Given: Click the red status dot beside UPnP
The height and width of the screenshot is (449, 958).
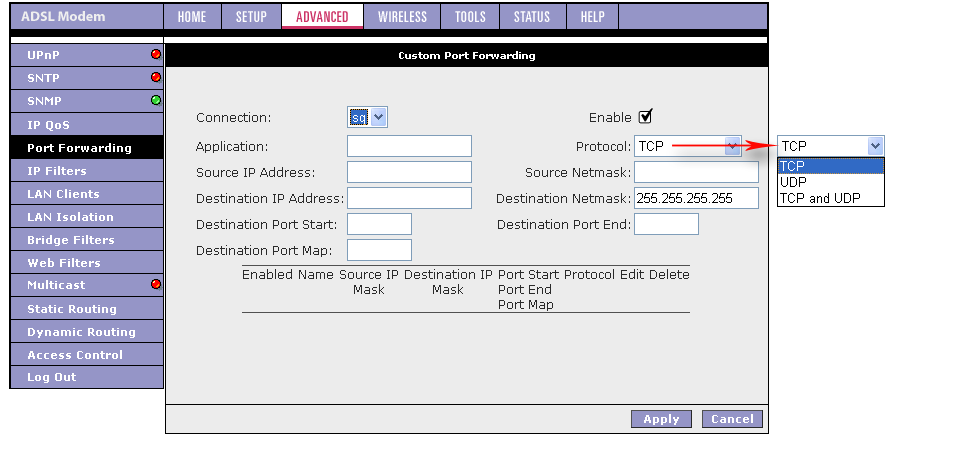Looking at the screenshot, I should (x=156, y=54).
